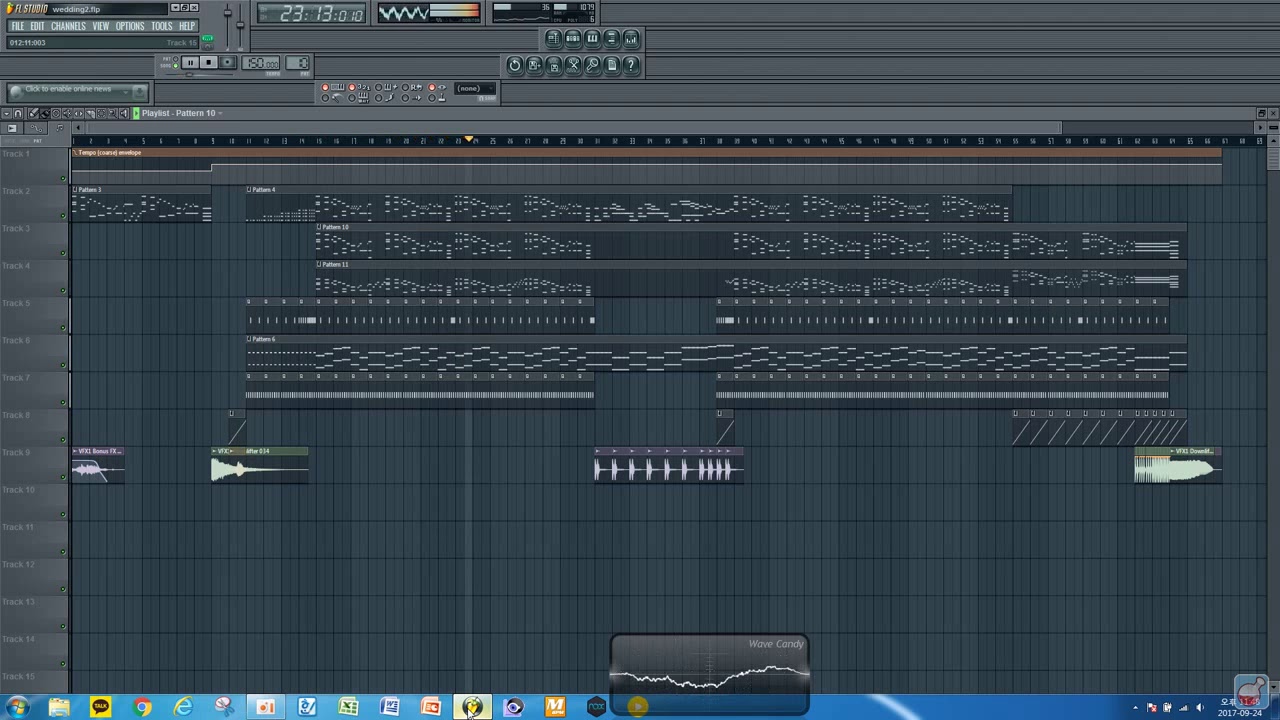Open the FILE menu
The image size is (1280, 720).
click(17, 26)
